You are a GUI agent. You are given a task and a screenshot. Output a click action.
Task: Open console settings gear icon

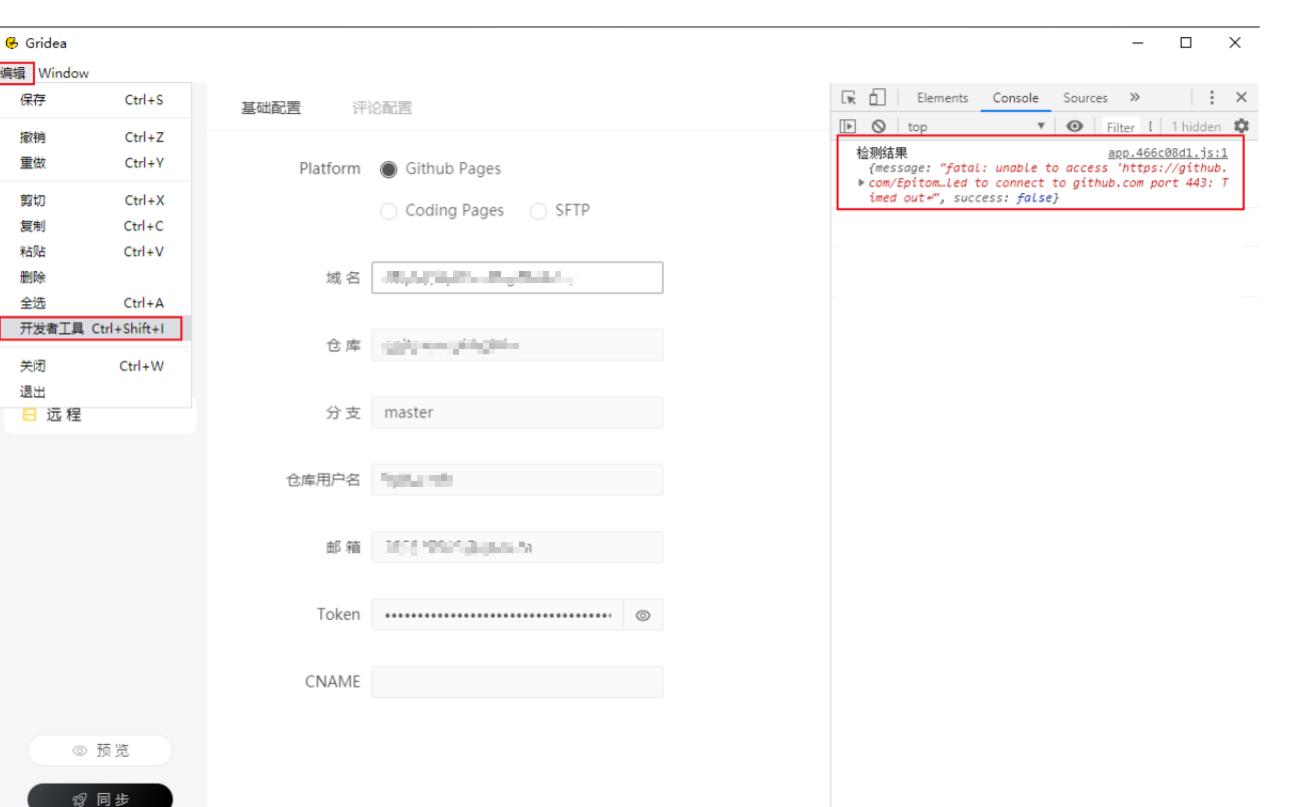[x=1241, y=126]
